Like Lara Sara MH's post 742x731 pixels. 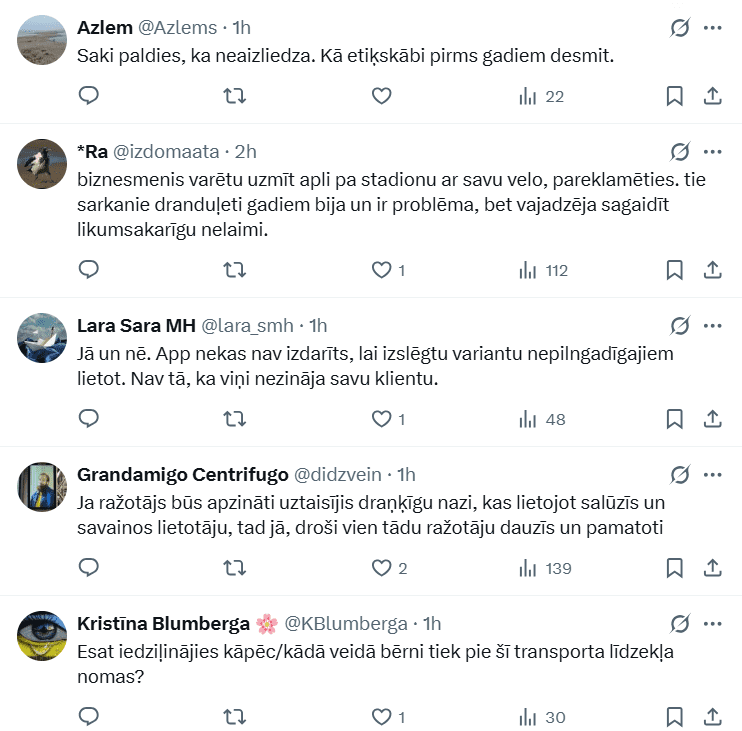point(381,419)
